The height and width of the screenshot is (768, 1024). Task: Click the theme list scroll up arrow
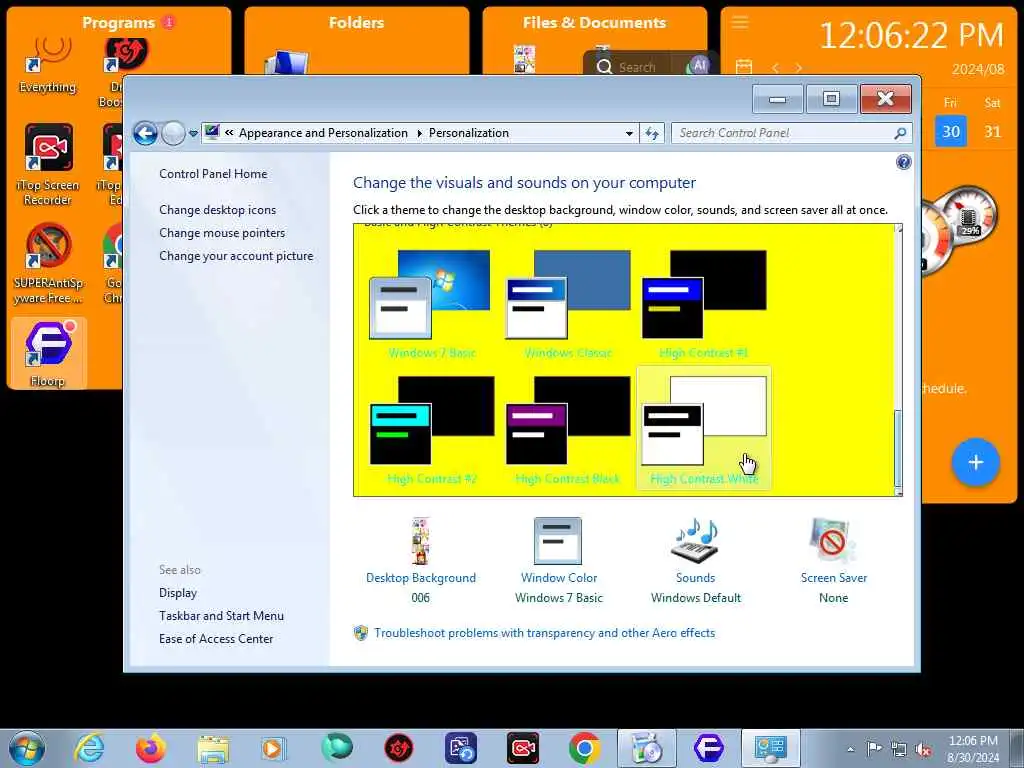(x=899, y=229)
